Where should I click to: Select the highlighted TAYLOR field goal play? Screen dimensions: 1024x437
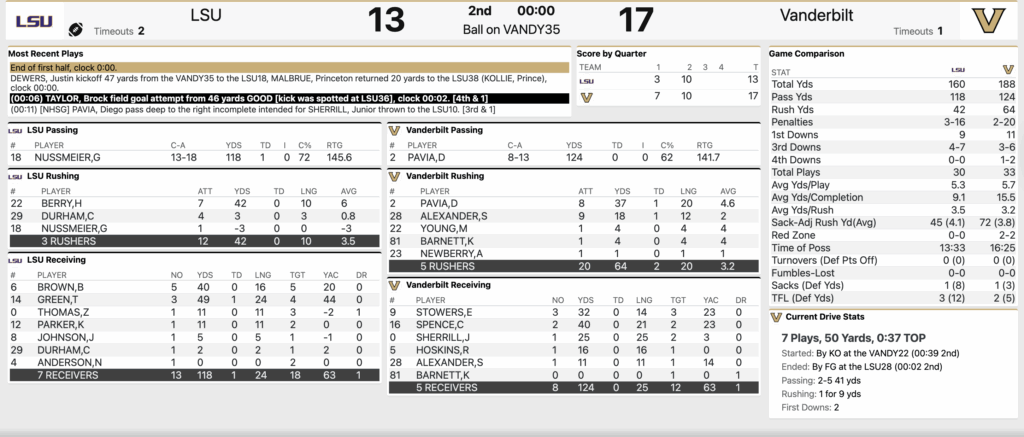click(x=289, y=98)
